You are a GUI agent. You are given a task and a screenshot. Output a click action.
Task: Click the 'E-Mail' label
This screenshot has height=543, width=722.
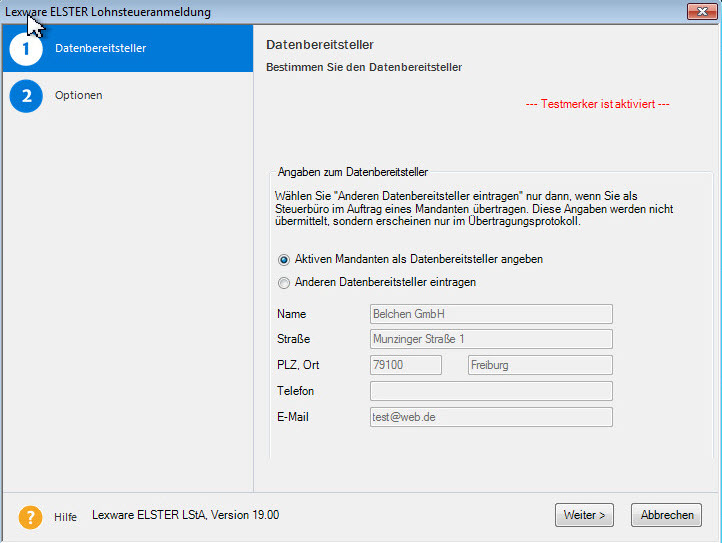pyautogui.click(x=293, y=417)
